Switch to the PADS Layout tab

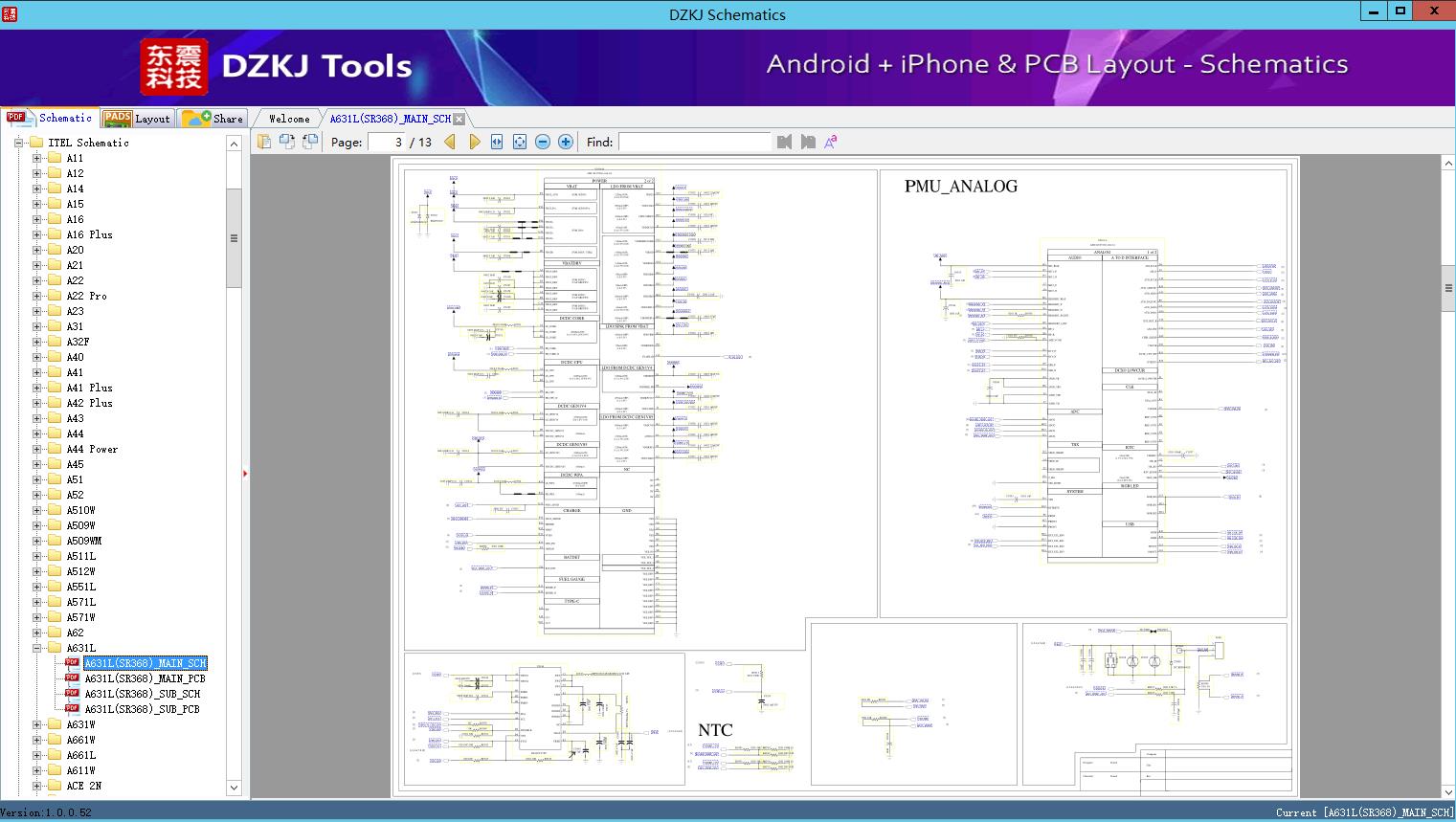pyautogui.click(x=137, y=118)
